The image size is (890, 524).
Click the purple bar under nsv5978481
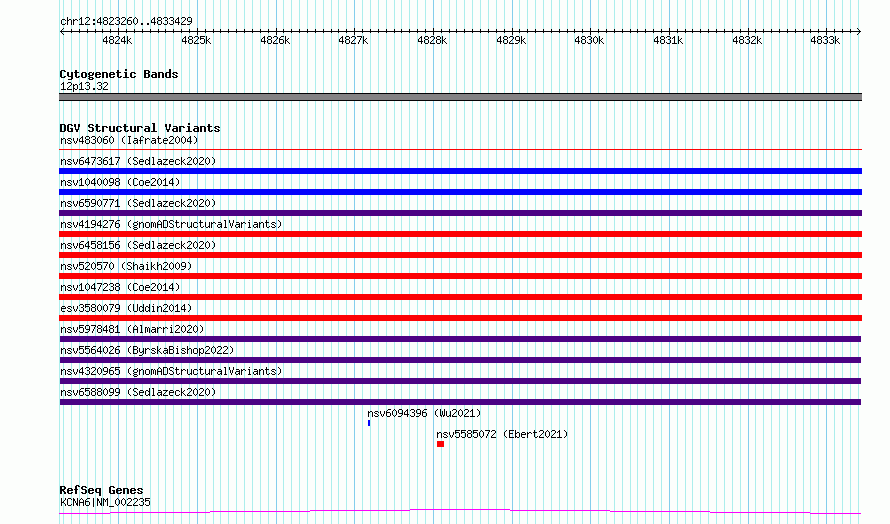tap(460, 339)
